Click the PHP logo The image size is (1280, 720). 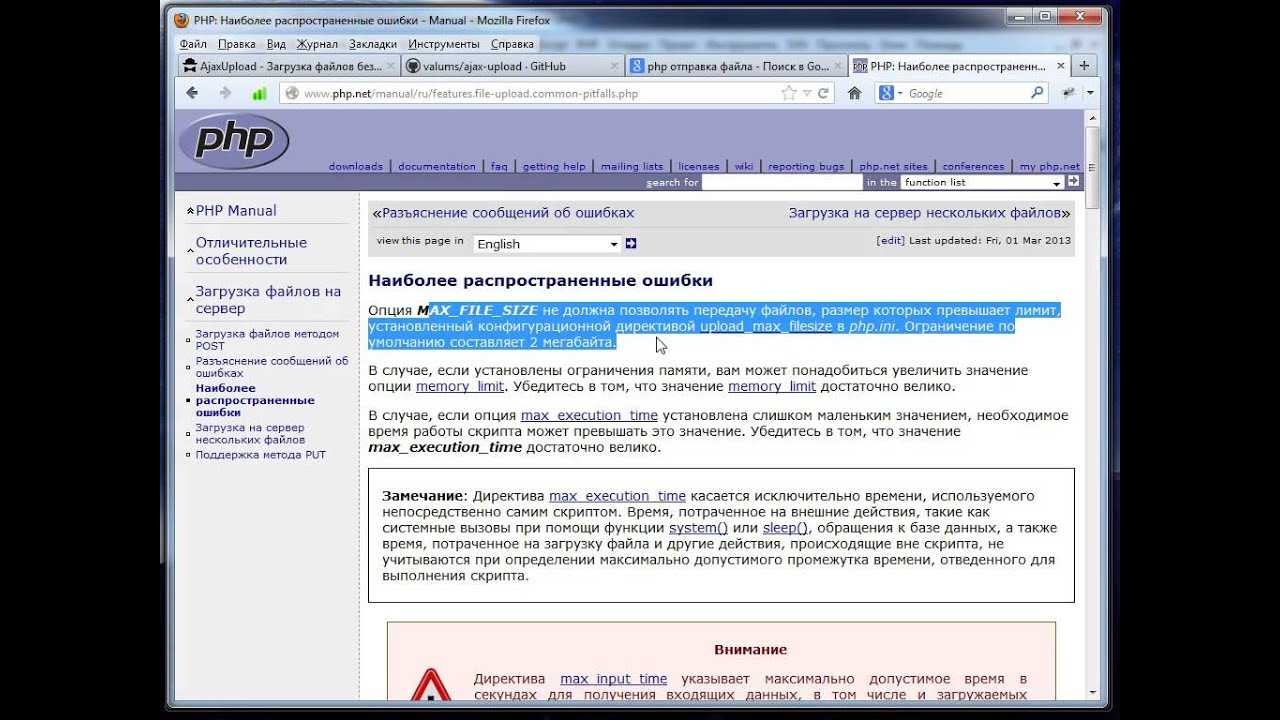[x=234, y=141]
